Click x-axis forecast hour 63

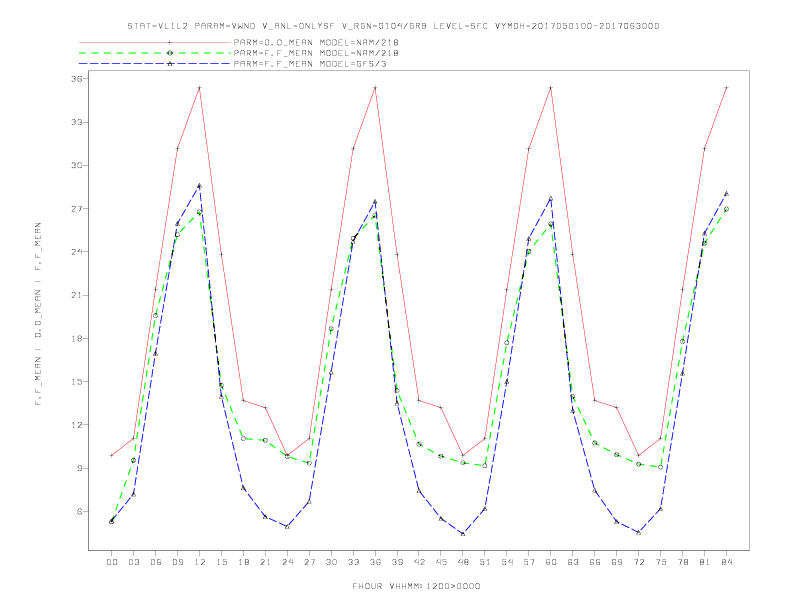(x=573, y=562)
